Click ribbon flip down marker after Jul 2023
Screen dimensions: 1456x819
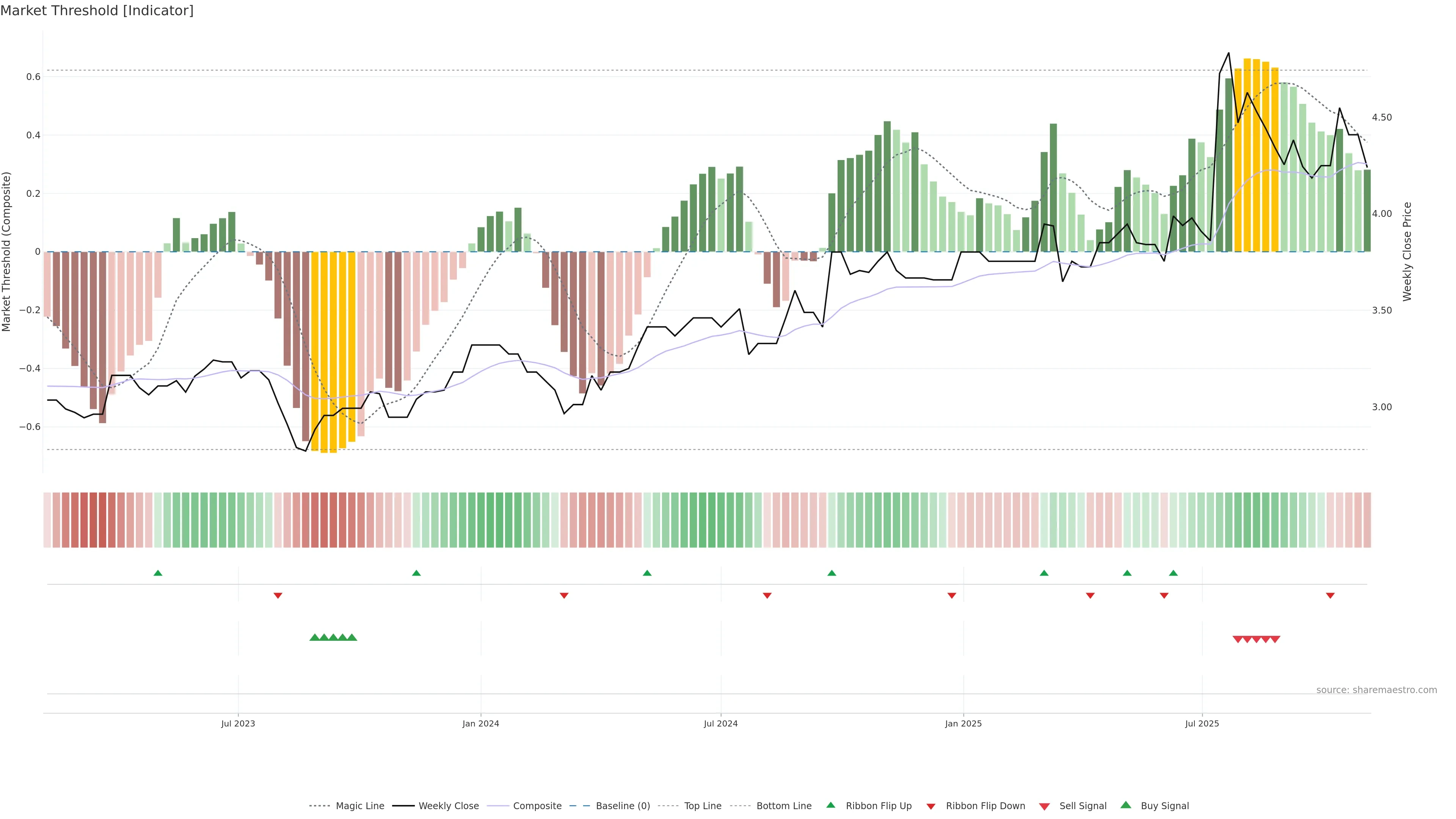[x=278, y=595]
